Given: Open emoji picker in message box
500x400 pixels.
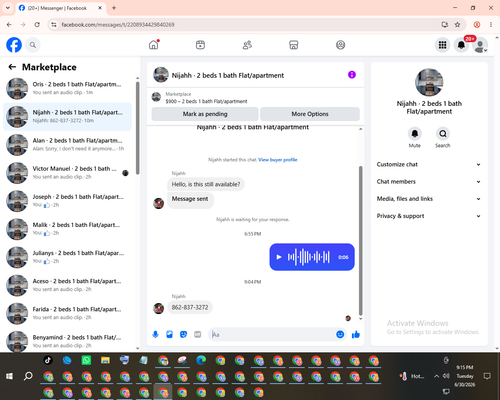Looking at the screenshot, I should click(x=340, y=334).
